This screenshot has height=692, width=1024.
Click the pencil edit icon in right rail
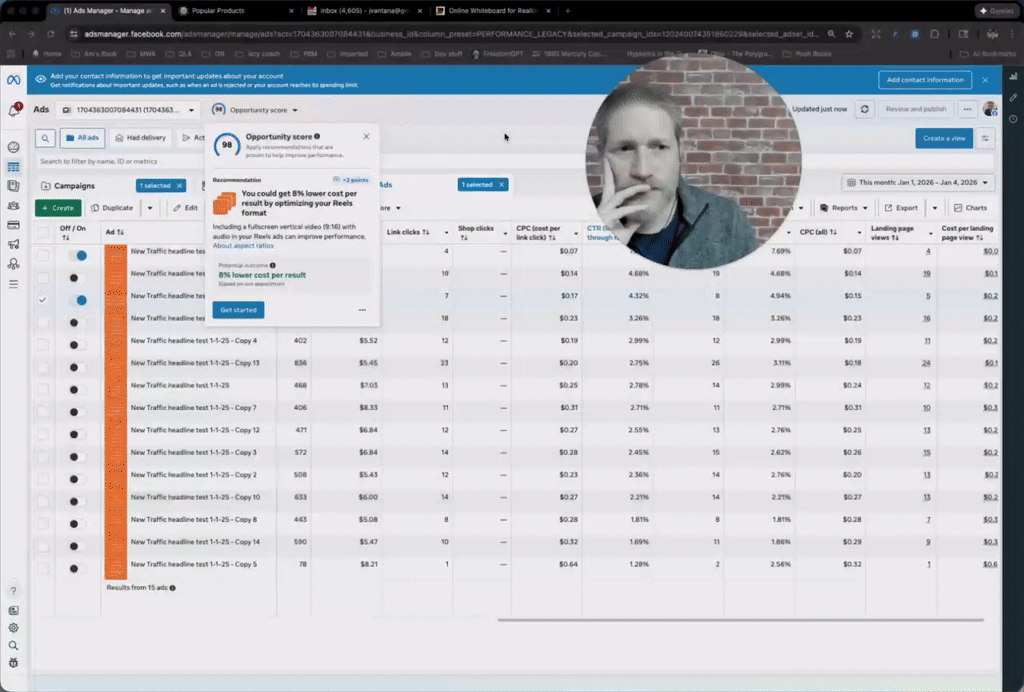pos(1013,98)
